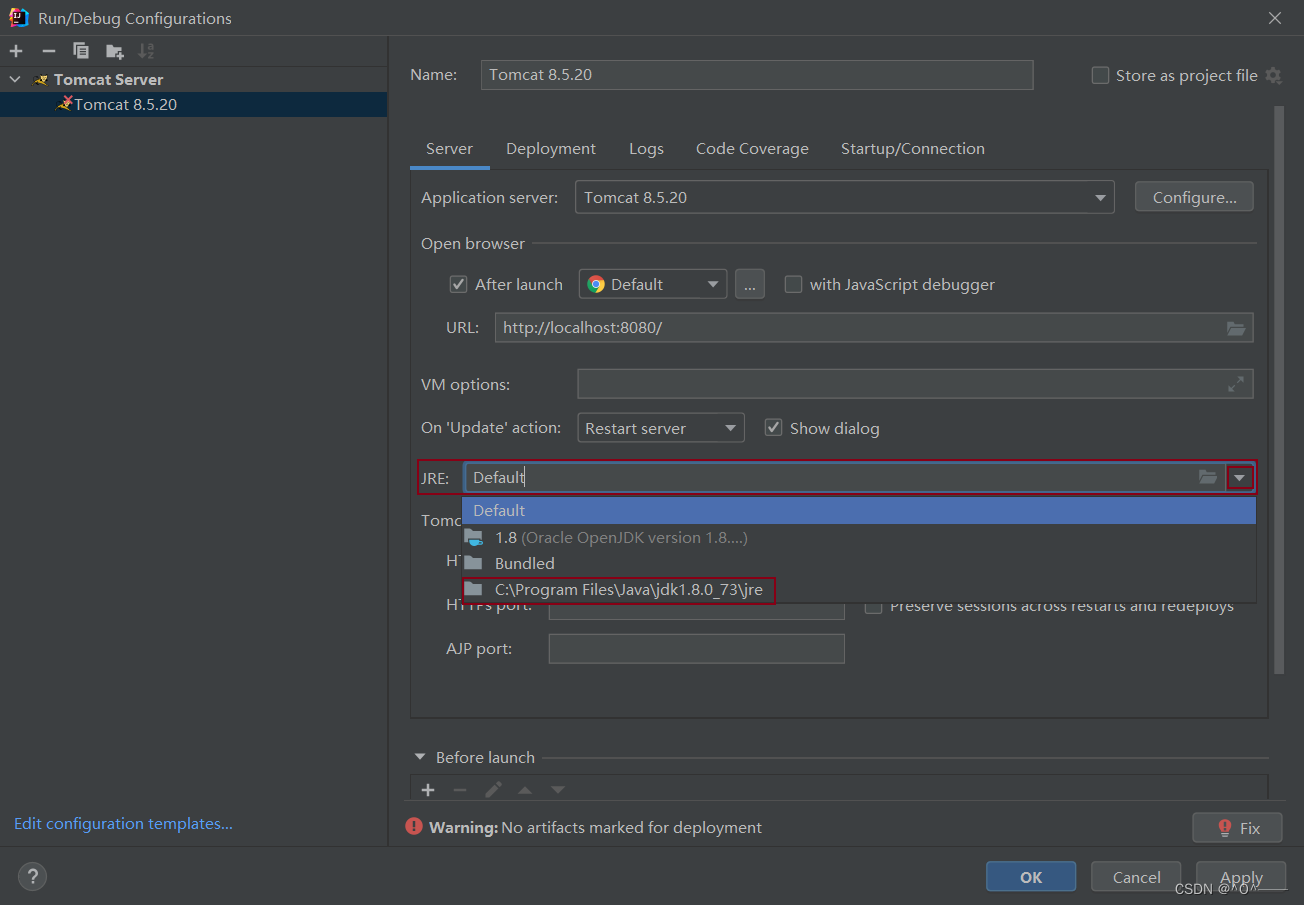Choose Default in JRE list
1304x905 pixels.
(859, 511)
